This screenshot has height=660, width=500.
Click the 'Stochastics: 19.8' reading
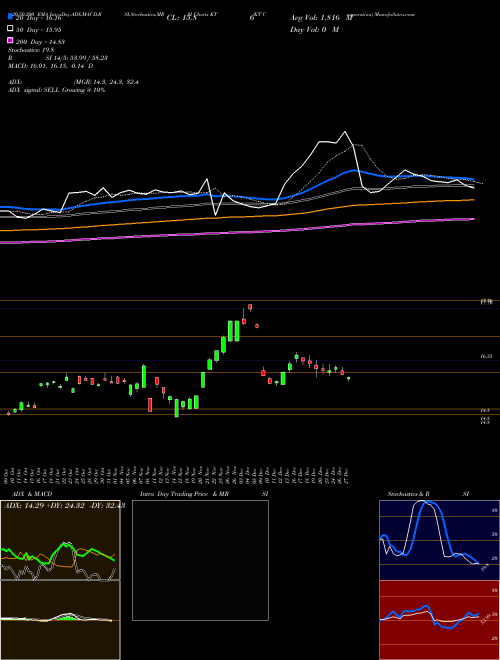(x=29, y=50)
